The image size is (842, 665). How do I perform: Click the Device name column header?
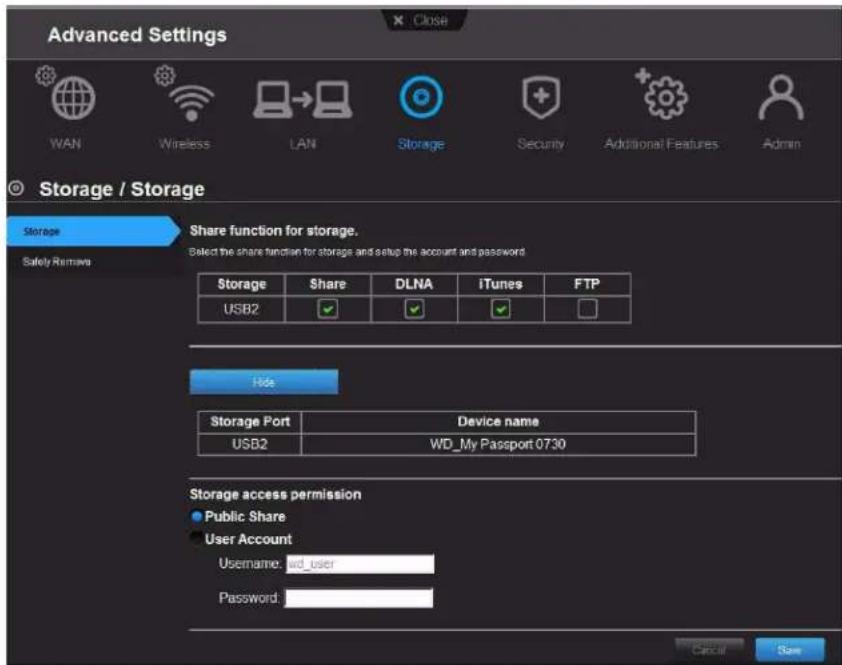pos(498,422)
